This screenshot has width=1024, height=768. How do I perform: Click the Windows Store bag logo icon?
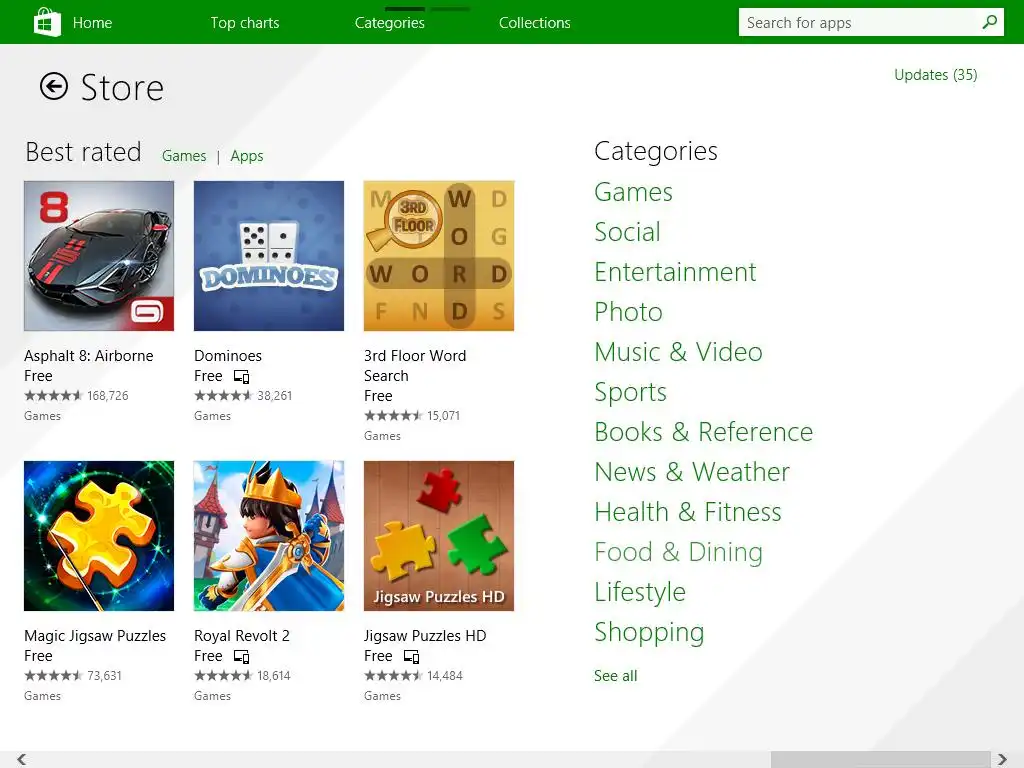click(47, 22)
